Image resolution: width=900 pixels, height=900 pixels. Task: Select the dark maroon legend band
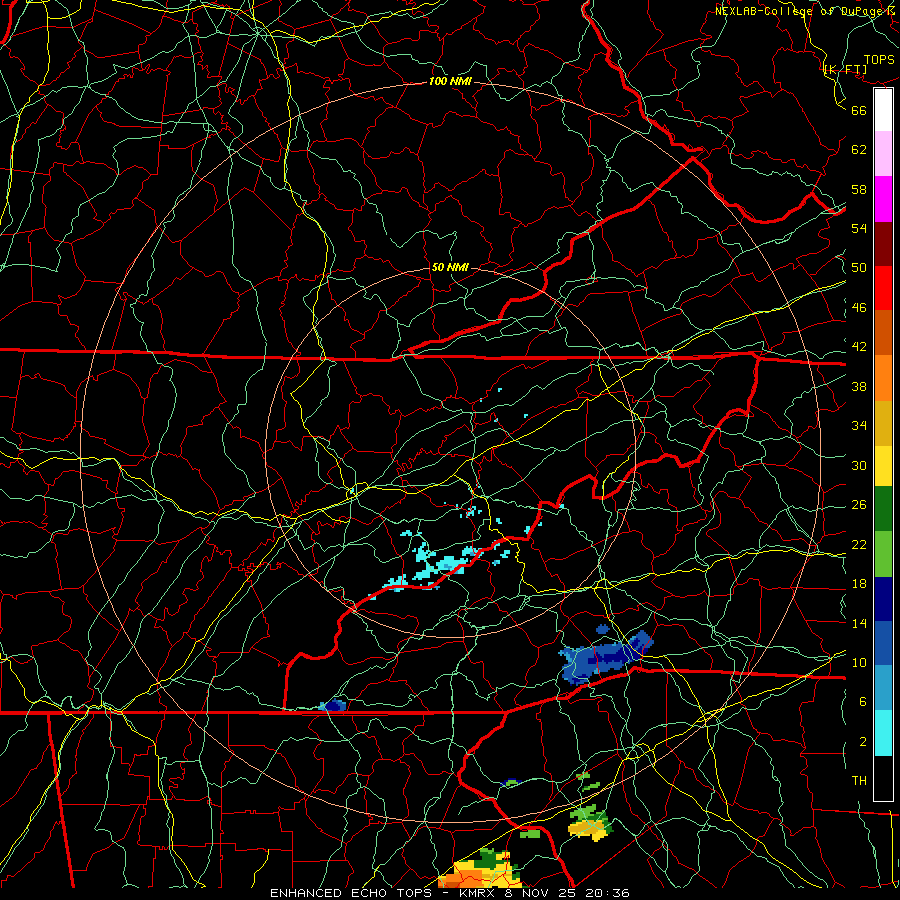tap(883, 243)
